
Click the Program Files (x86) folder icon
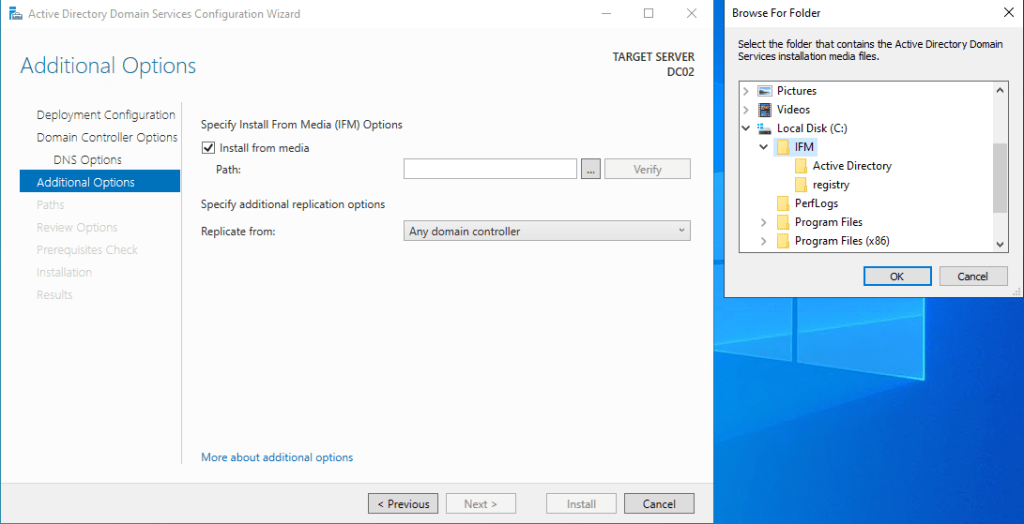tap(783, 241)
